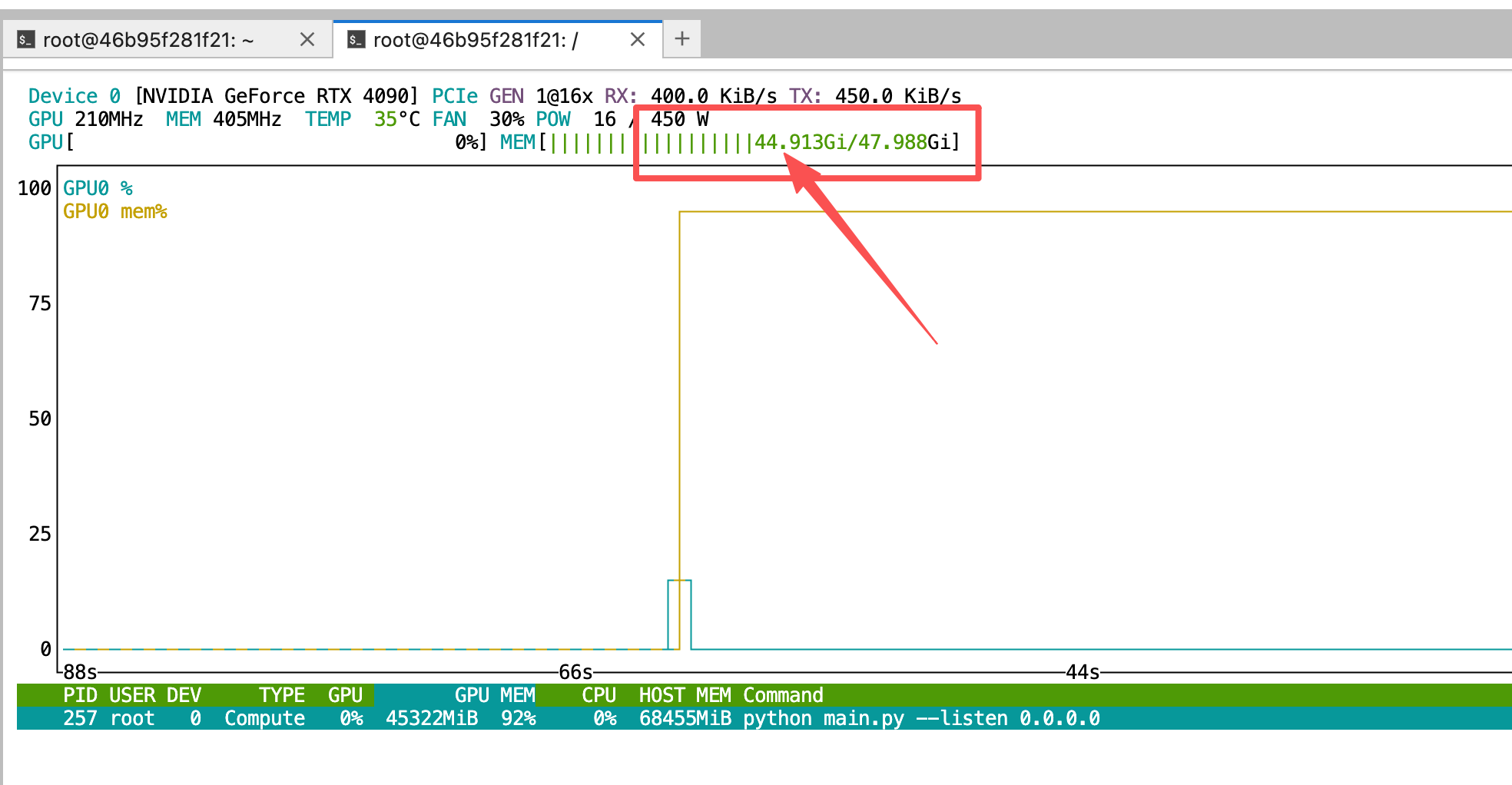Sort by the highlighted GPU MEM column
The height and width of the screenshot is (785, 1512).
pyautogui.click(x=494, y=695)
